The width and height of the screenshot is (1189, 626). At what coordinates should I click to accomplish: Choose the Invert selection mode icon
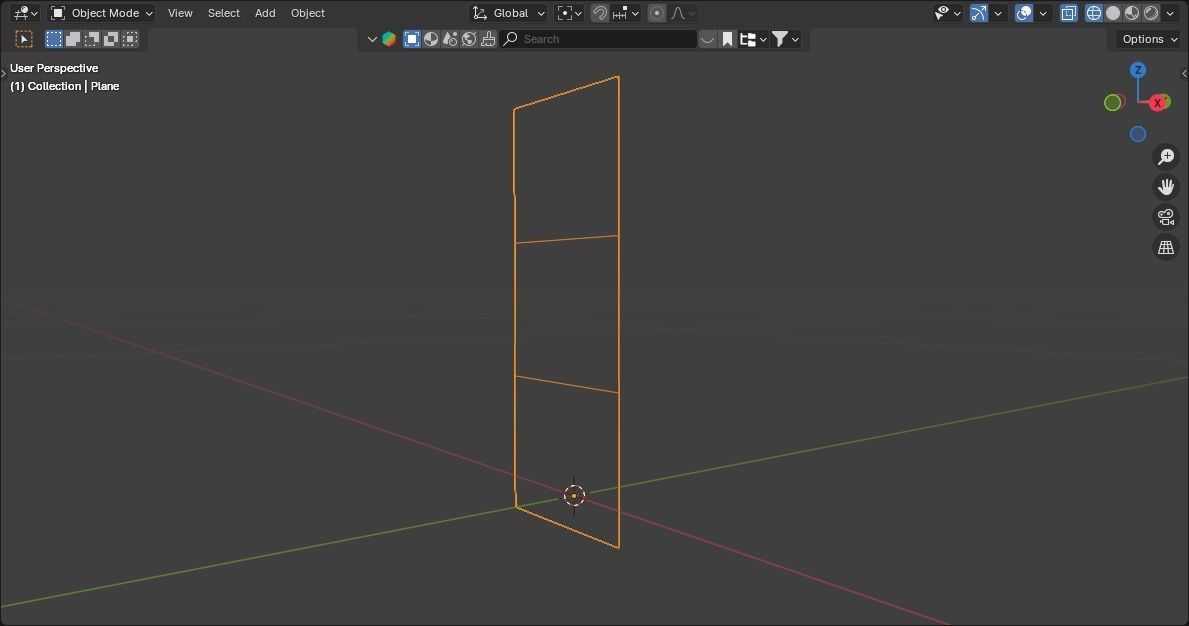pos(111,39)
